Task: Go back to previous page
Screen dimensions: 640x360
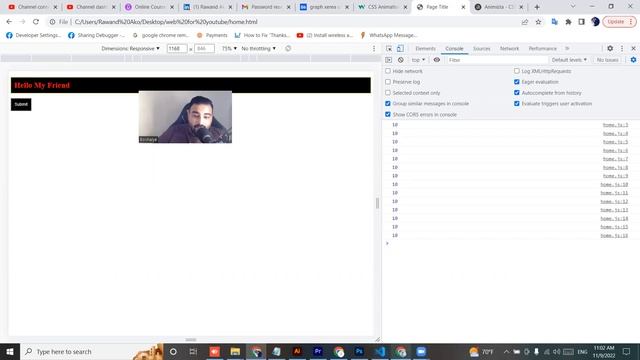Action: [x=9, y=22]
